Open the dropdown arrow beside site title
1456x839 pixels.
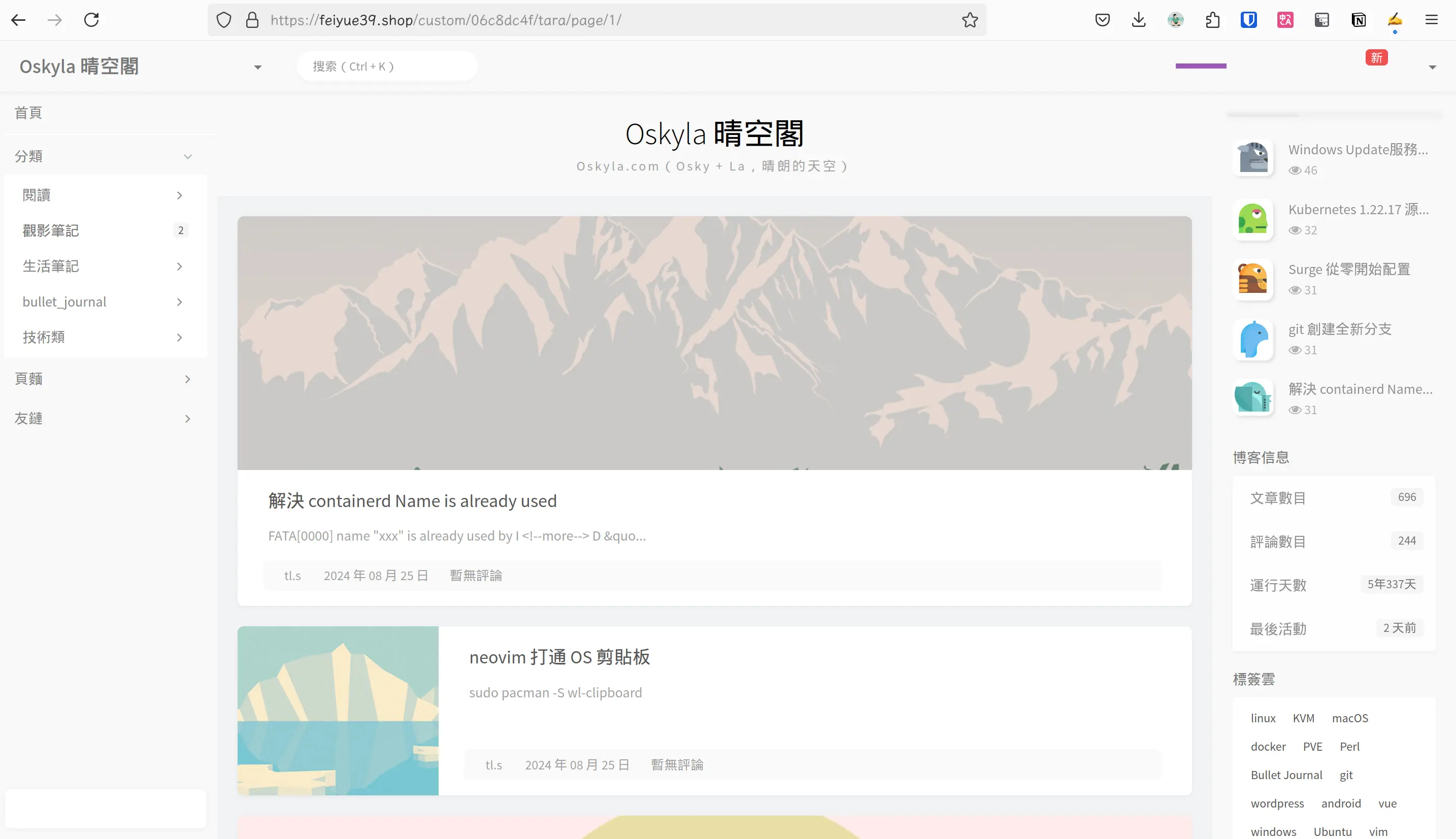tap(257, 68)
